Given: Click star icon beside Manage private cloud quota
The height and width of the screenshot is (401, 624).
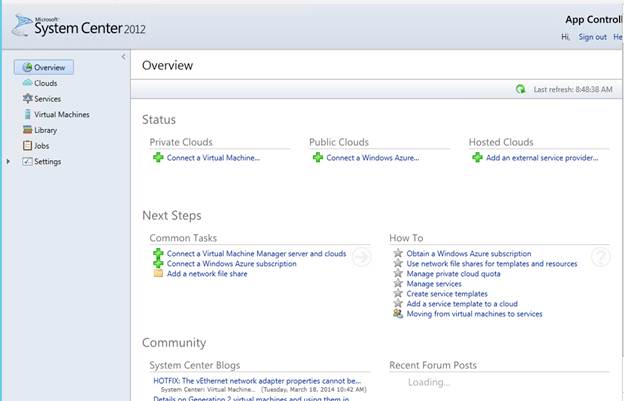Looking at the screenshot, I should tap(398, 273).
